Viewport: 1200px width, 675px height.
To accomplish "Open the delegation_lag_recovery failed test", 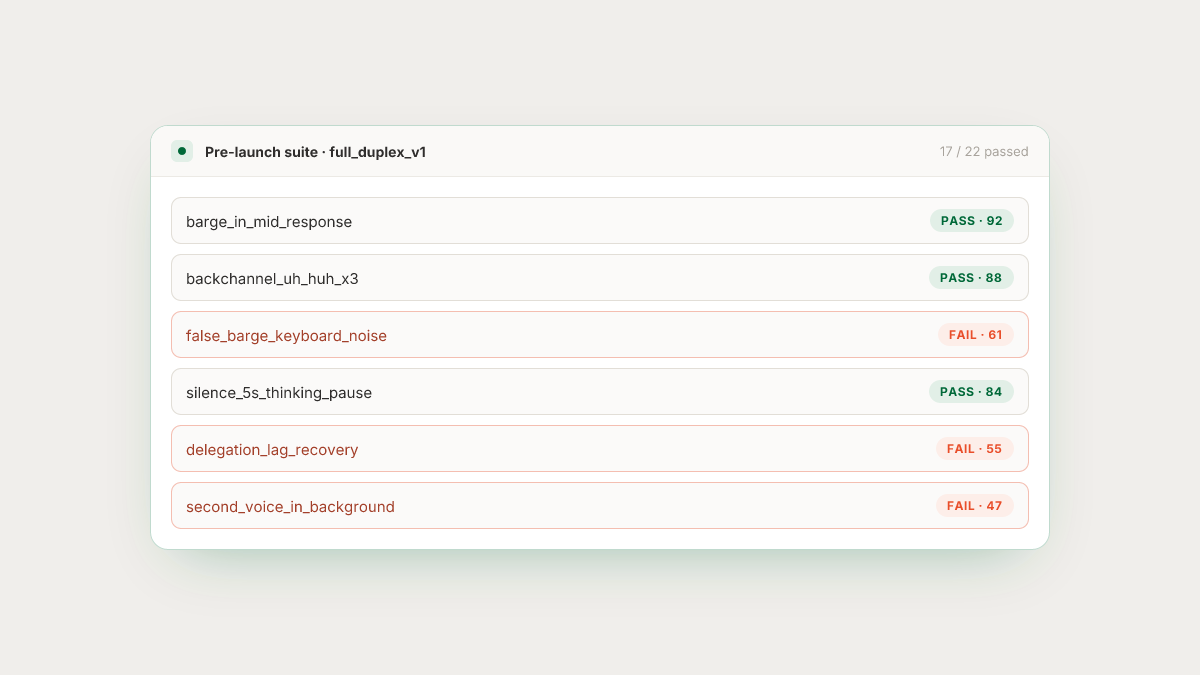I will [600, 449].
